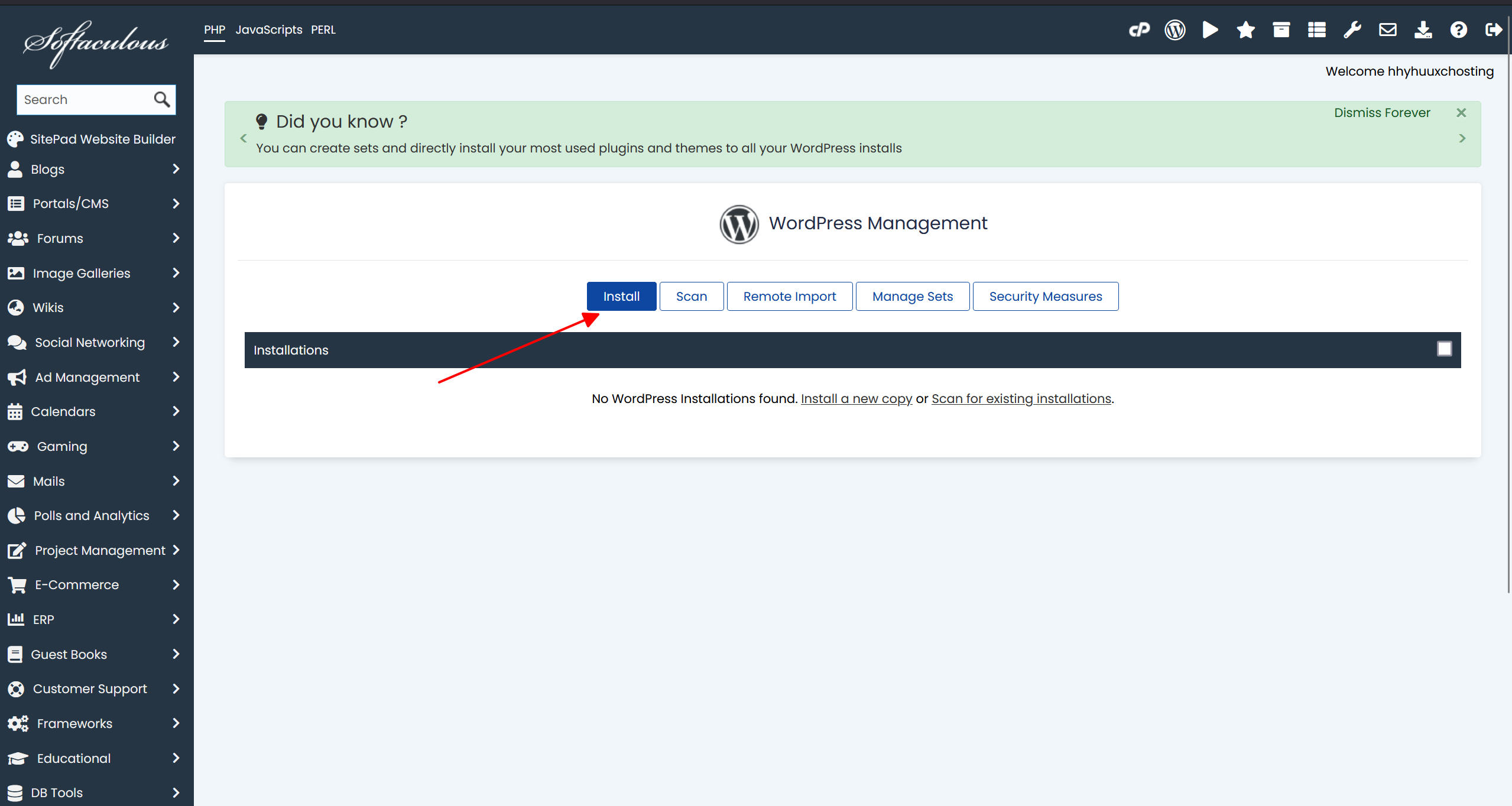Click the Social Networking chat icon
Image resolution: width=1512 pixels, height=806 pixels.
(17, 343)
